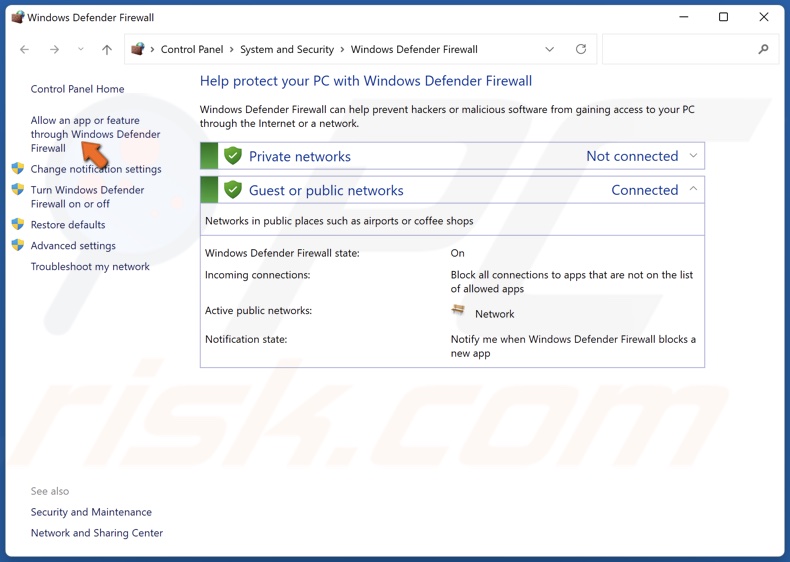Click 'Windows Defender Firewall state:' label

[282, 253]
